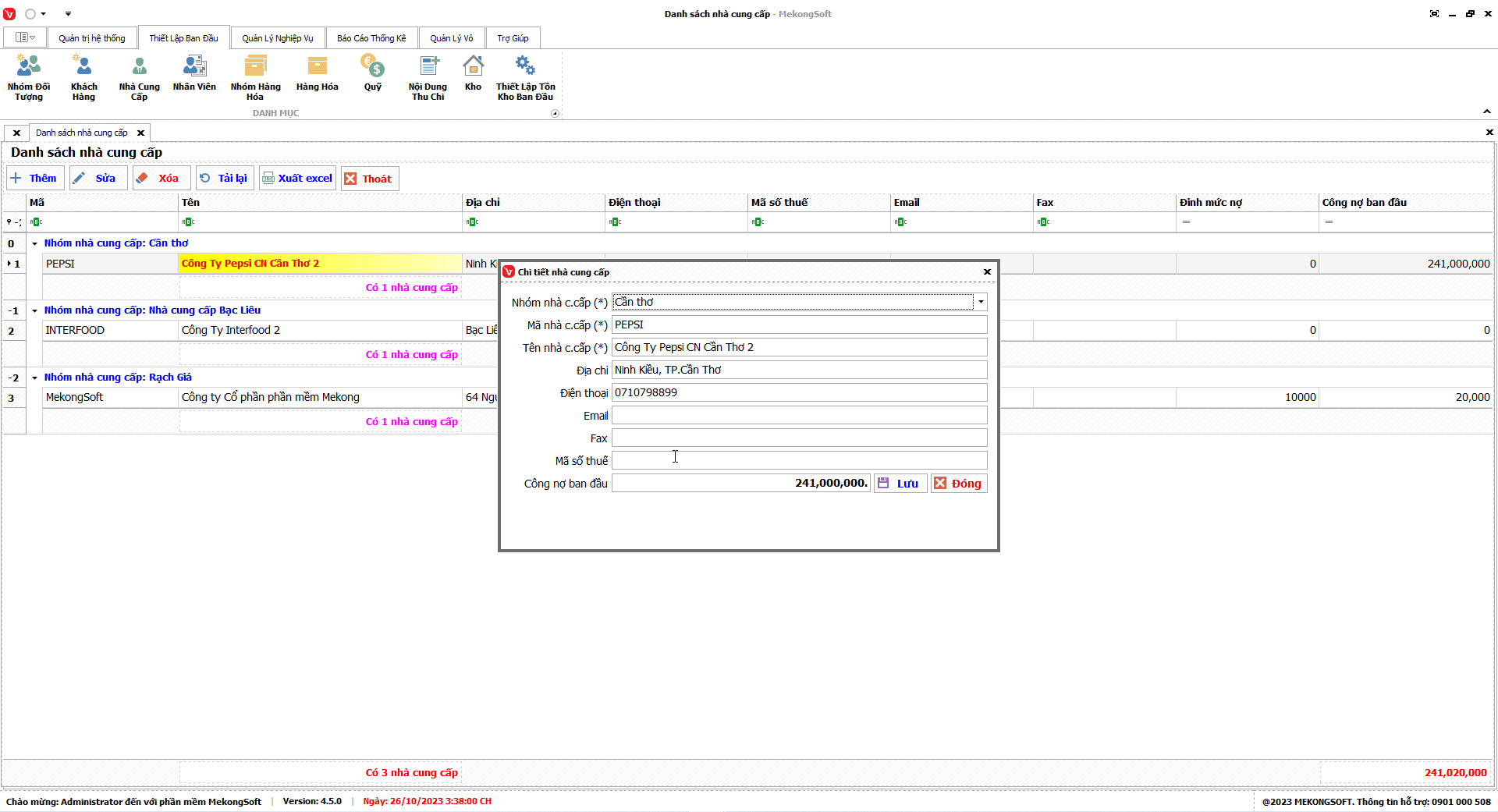Viewport: 1498px width, 812px height.
Task: Collapse the Cần thơ supplier group
Action: point(34,243)
